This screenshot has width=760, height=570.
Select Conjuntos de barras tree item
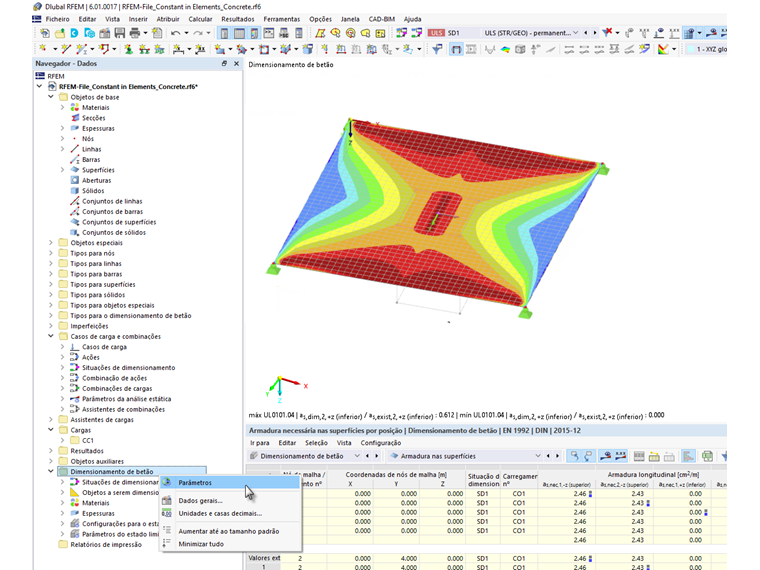(x=112, y=211)
